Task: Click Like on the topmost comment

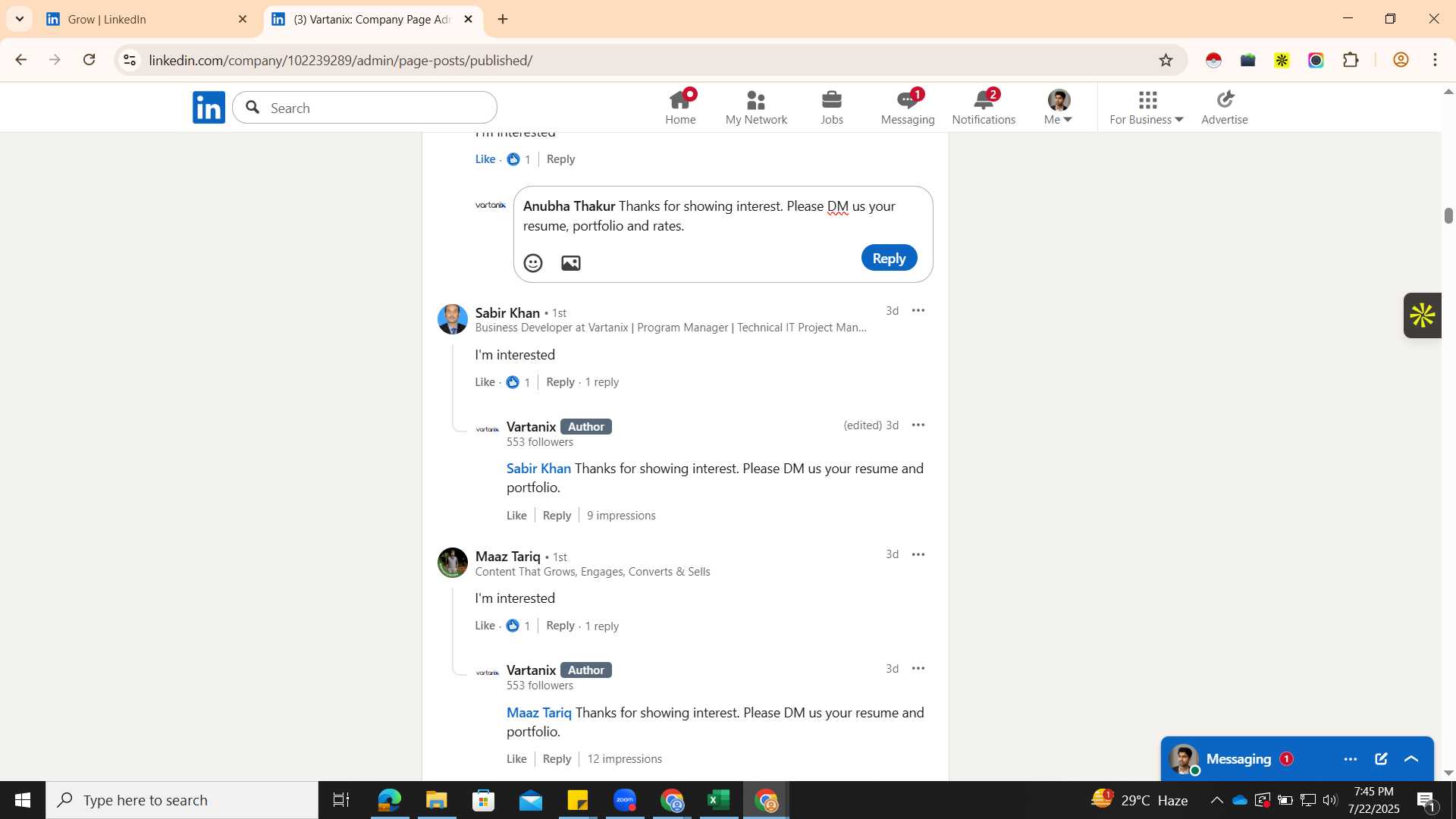Action: (485, 159)
